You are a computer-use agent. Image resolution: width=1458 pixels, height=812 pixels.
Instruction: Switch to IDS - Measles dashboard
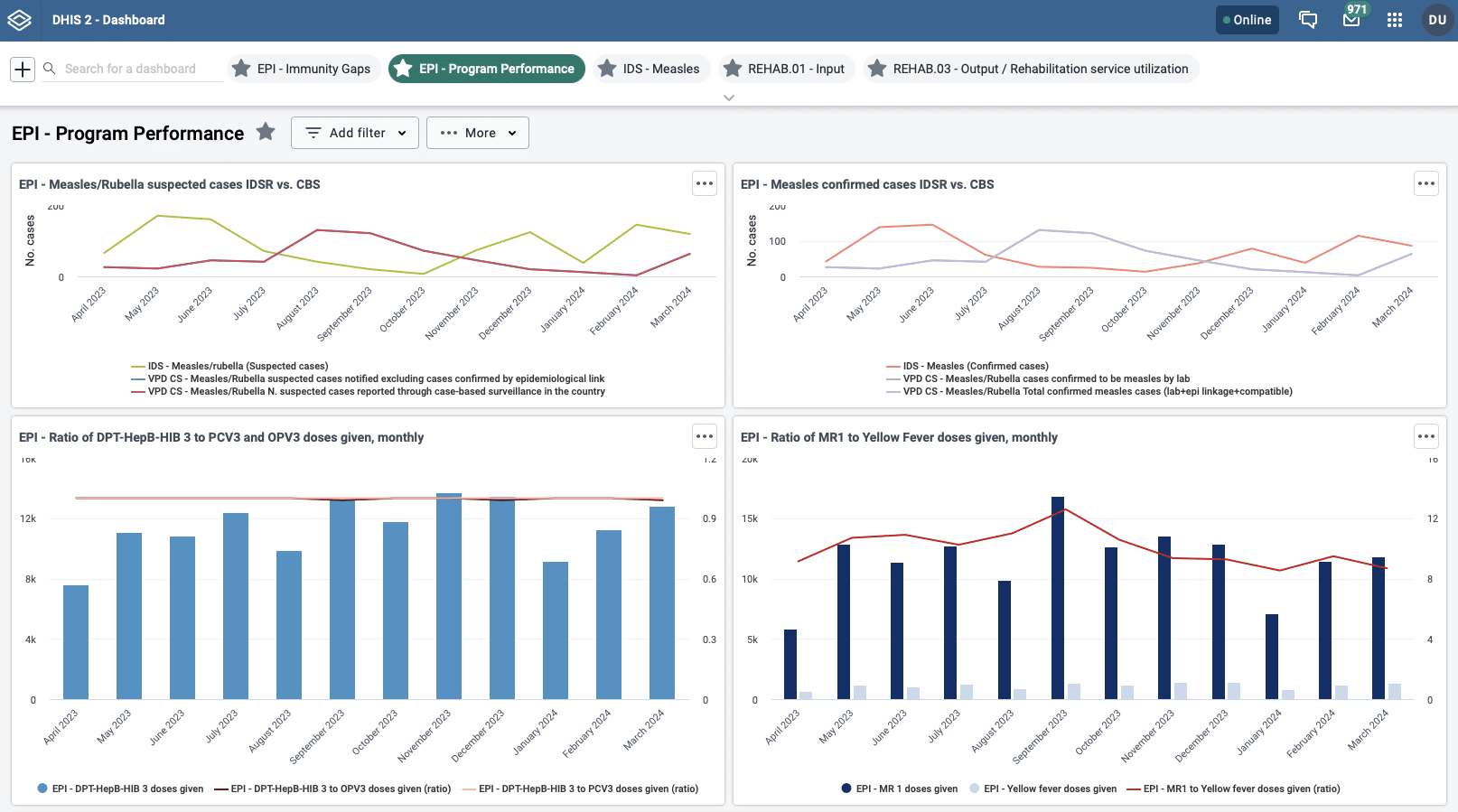(650, 69)
